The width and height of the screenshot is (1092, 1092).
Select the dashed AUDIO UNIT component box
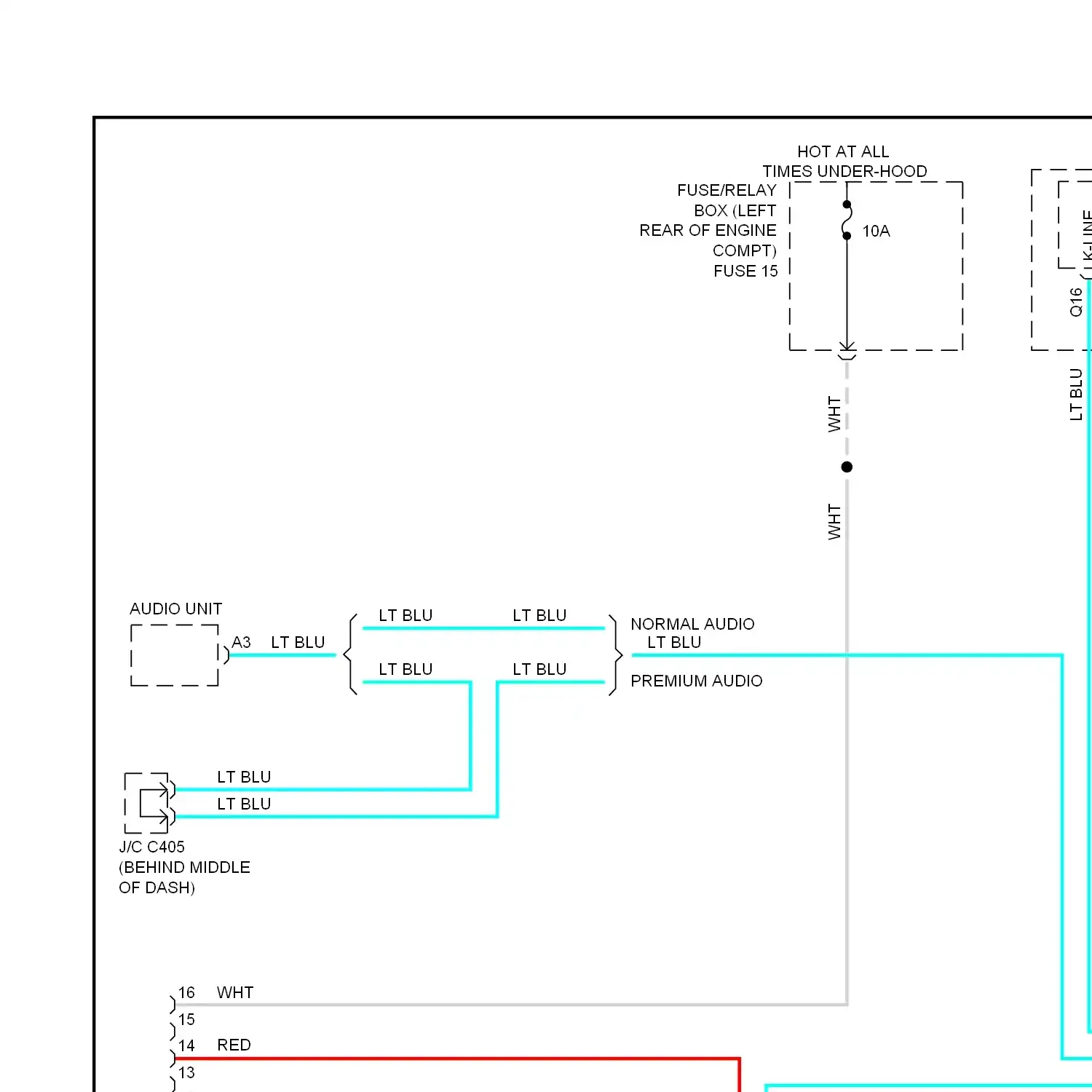click(175, 655)
